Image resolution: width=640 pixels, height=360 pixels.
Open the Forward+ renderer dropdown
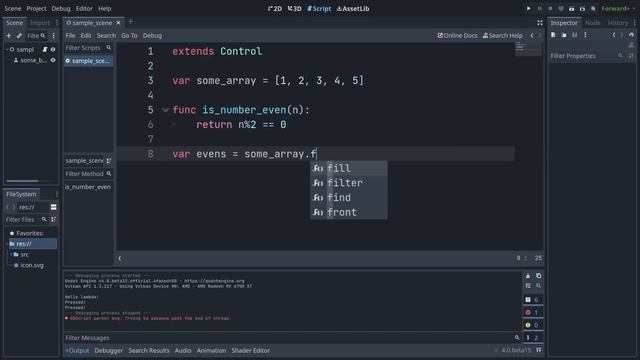pyautogui.click(x=618, y=8)
